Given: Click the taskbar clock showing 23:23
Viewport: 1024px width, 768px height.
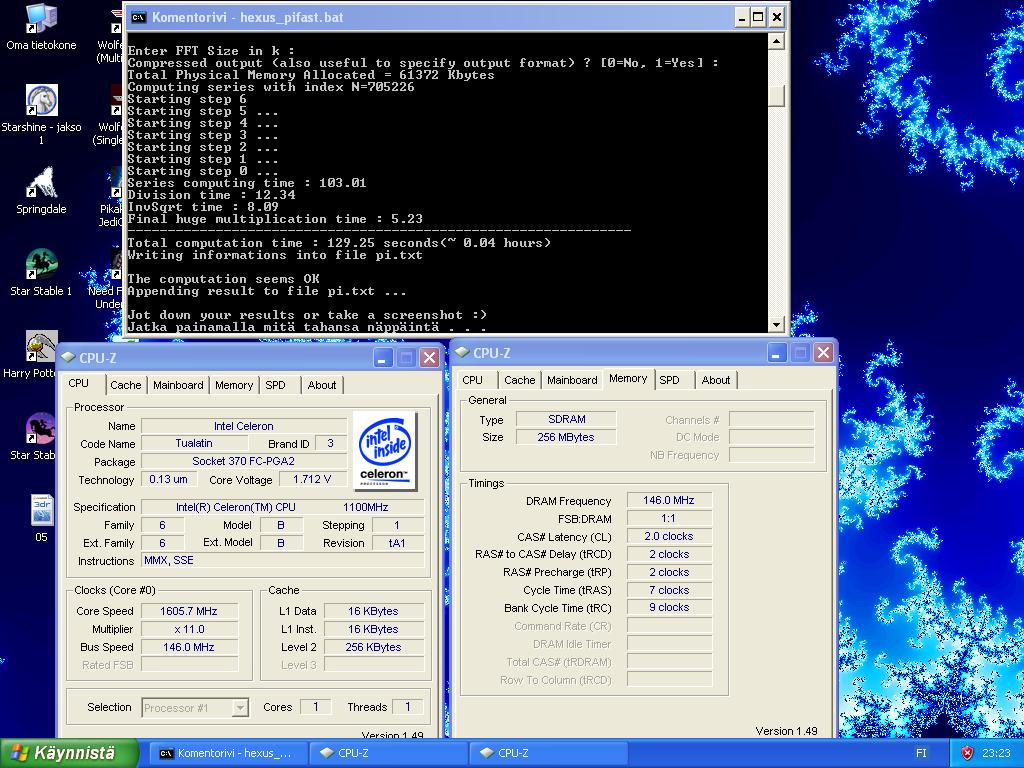Looking at the screenshot, I should [x=995, y=753].
